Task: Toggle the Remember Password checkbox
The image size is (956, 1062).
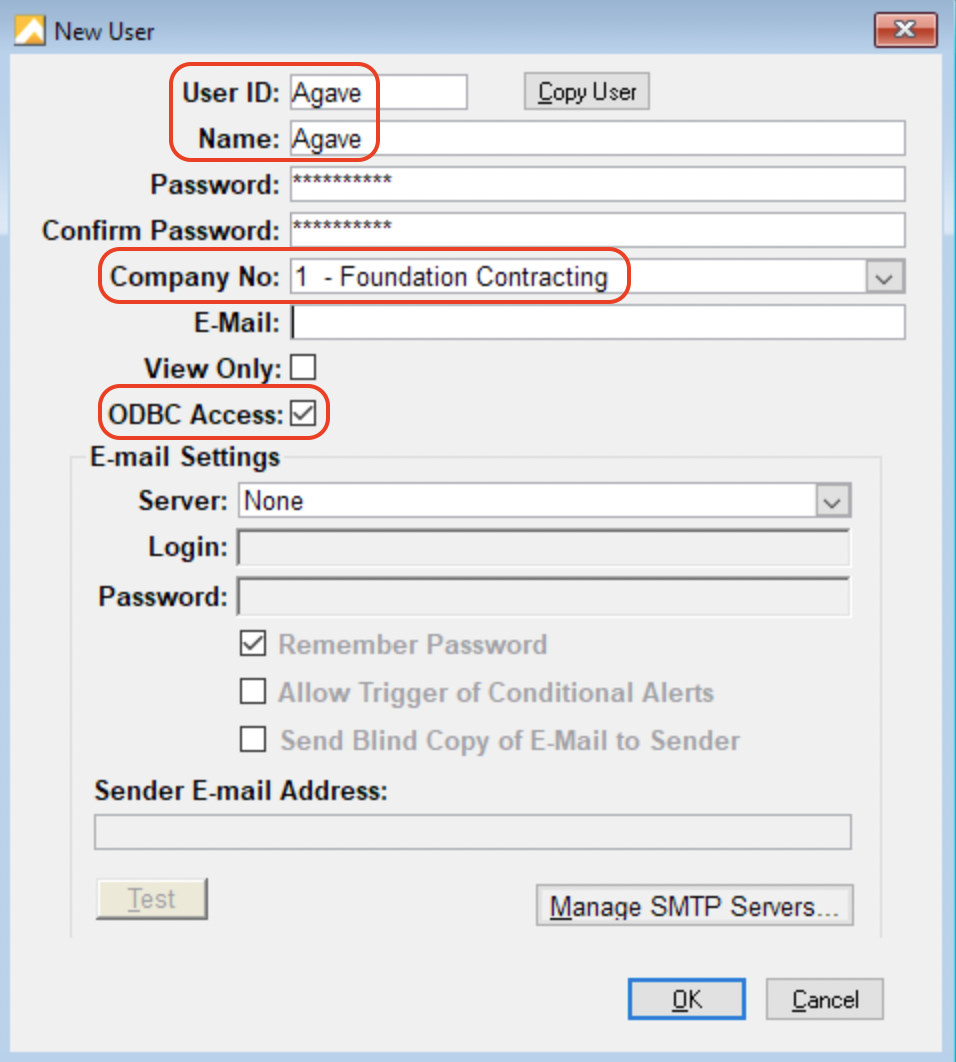Action: click(x=254, y=644)
